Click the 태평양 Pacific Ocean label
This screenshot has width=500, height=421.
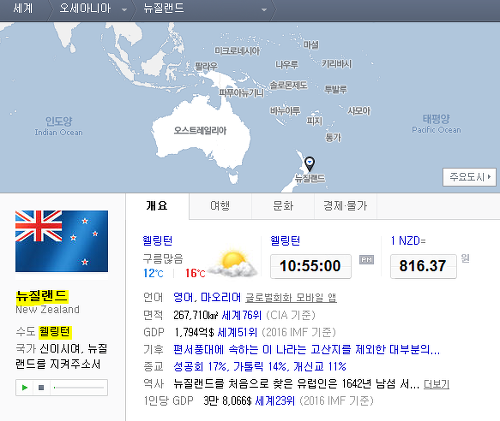point(436,124)
